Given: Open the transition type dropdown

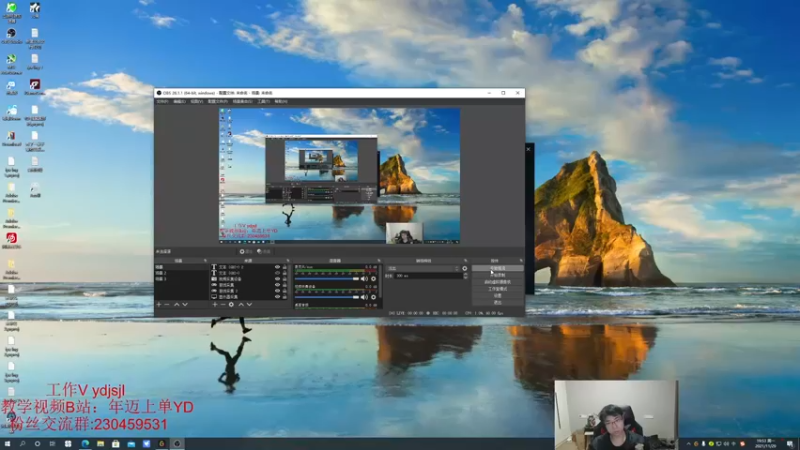Looking at the screenshot, I should tap(423, 268).
